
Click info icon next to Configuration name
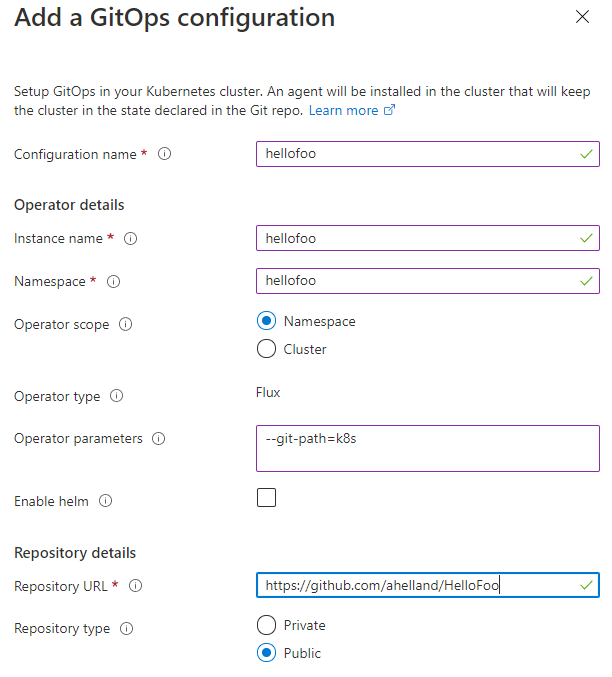164,154
